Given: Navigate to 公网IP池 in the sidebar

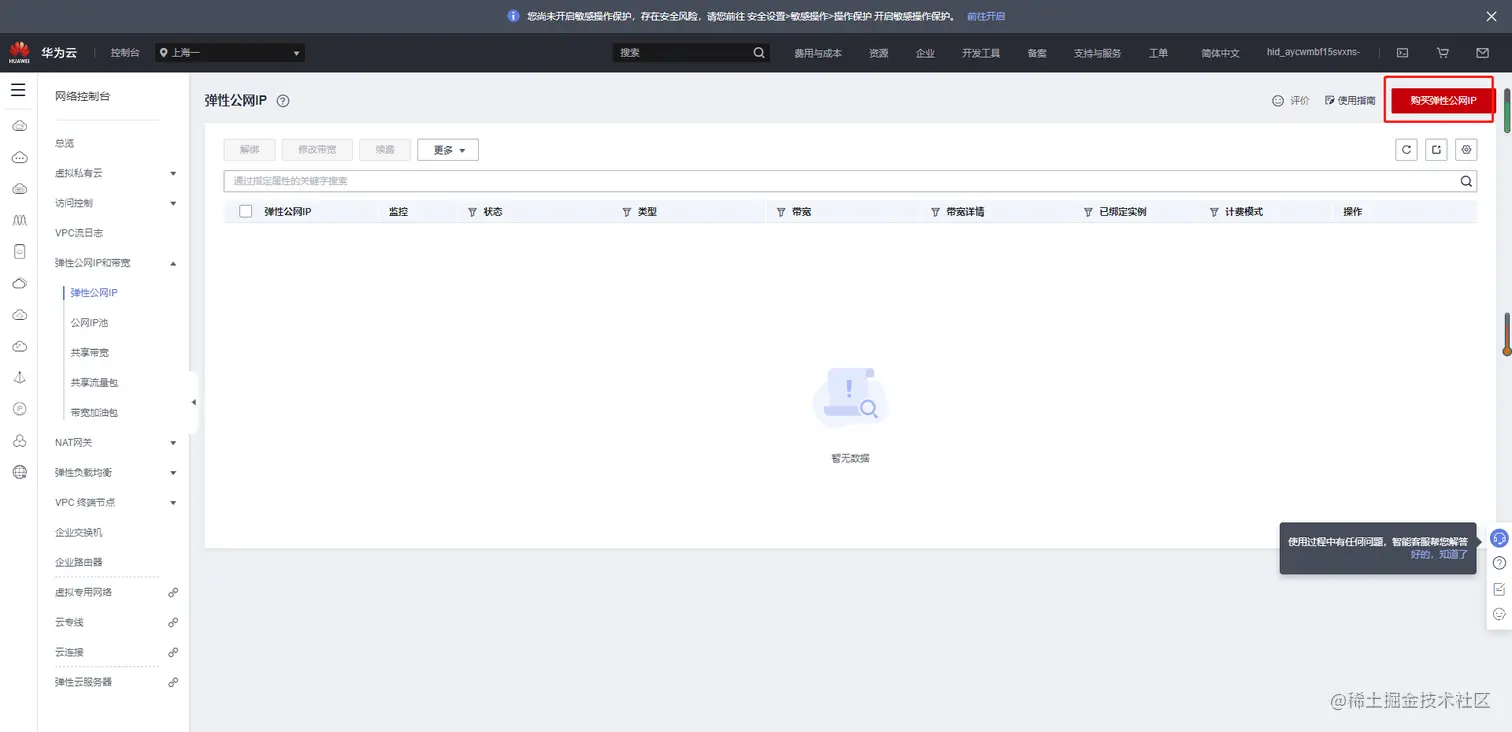Looking at the screenshot, I should 91,322.
